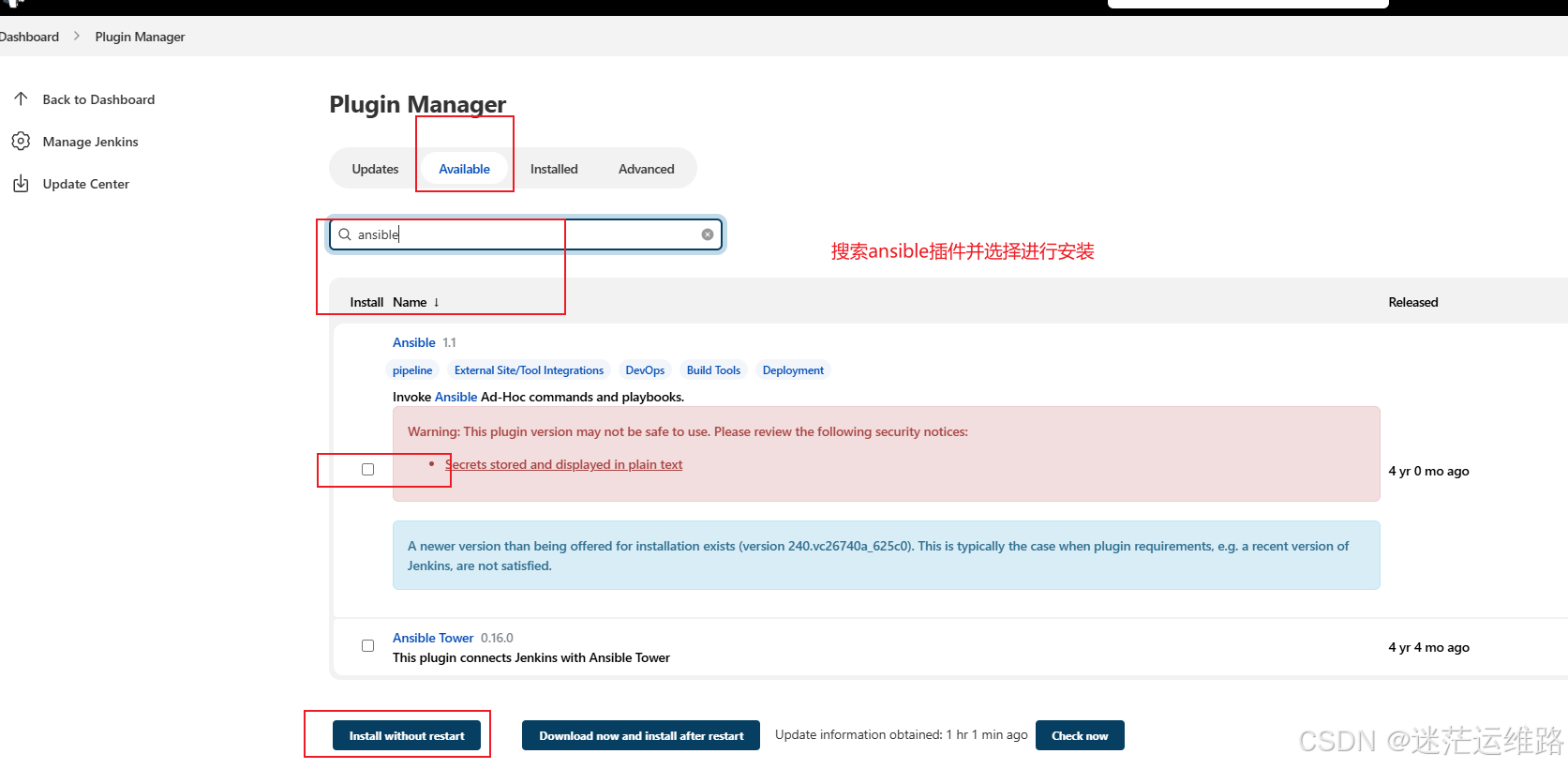Click the pipeline category tag
This screenshot has height=769, width=1568.
(412, 370)
